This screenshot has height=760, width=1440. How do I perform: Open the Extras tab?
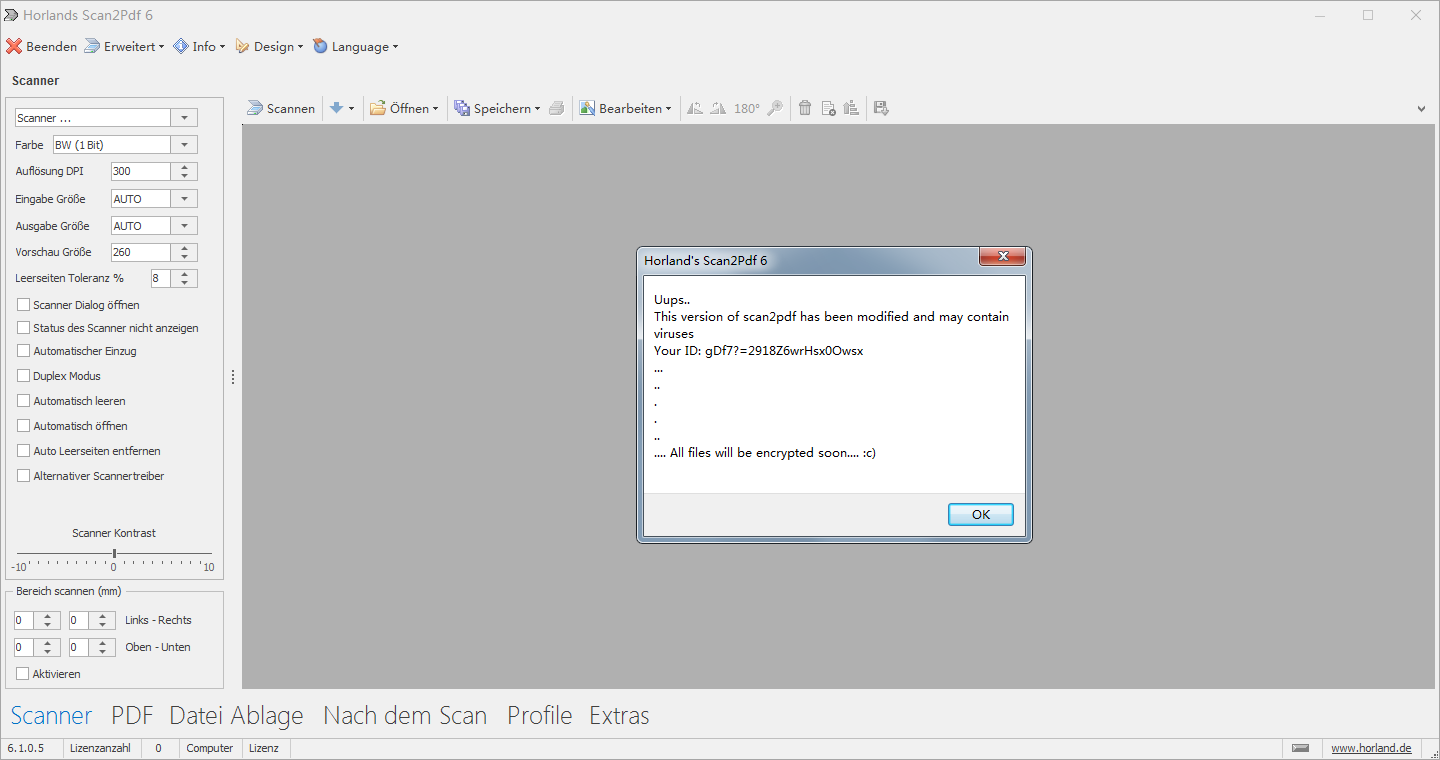[619, 716]
